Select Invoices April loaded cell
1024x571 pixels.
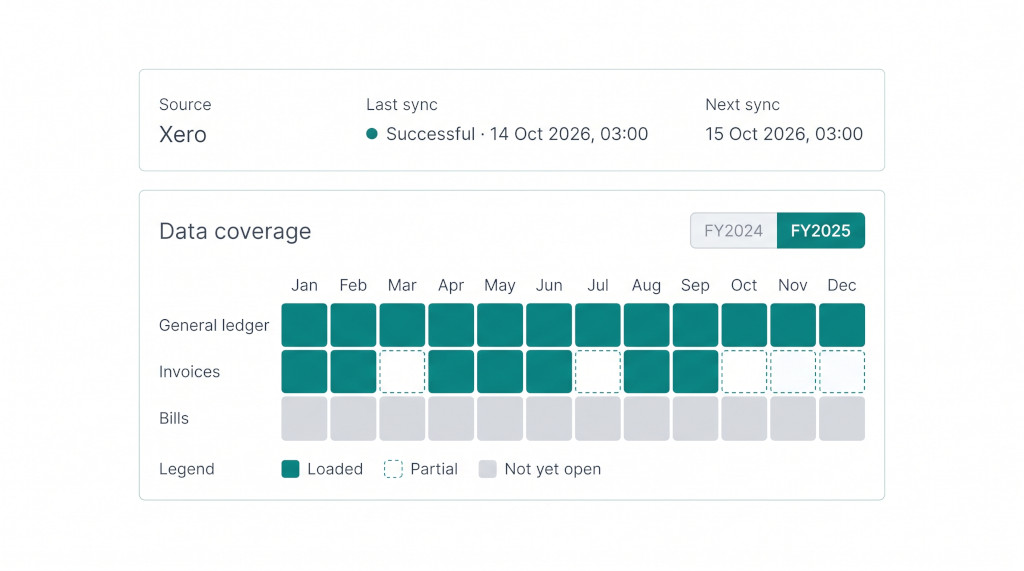point(451,372)
